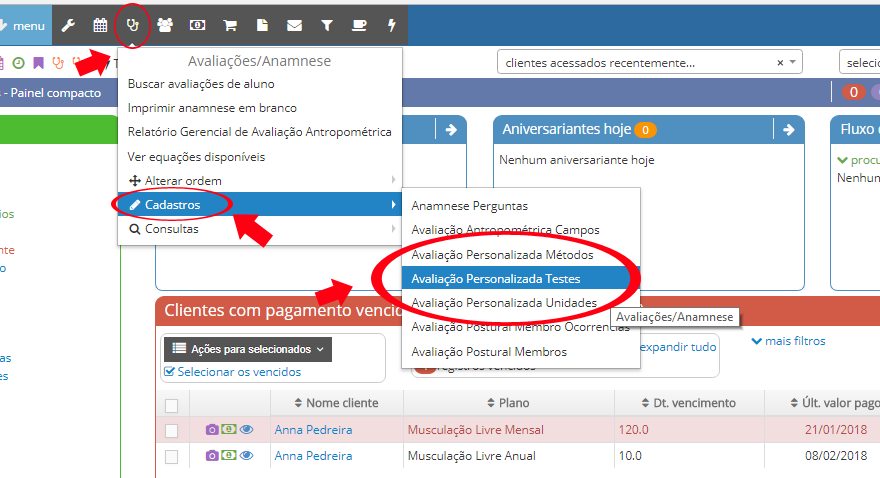The image size is (880, 478).
Task: Open Ações para selecionados dropdown
Action: [x=247, y=349]
